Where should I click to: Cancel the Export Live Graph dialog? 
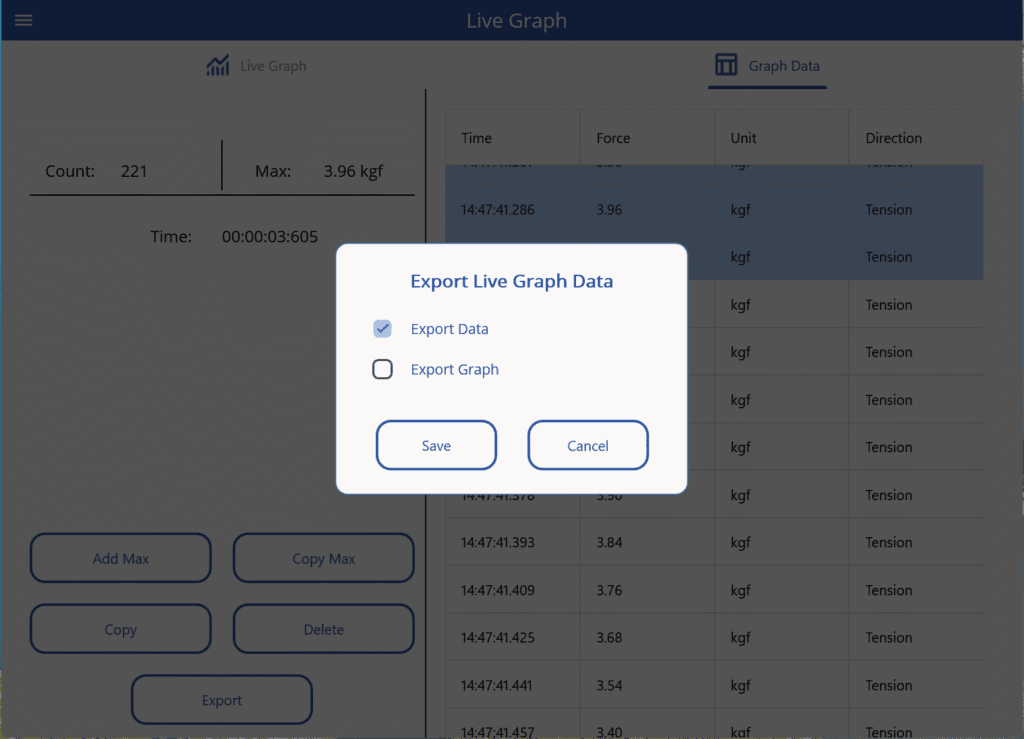[588, 446]
